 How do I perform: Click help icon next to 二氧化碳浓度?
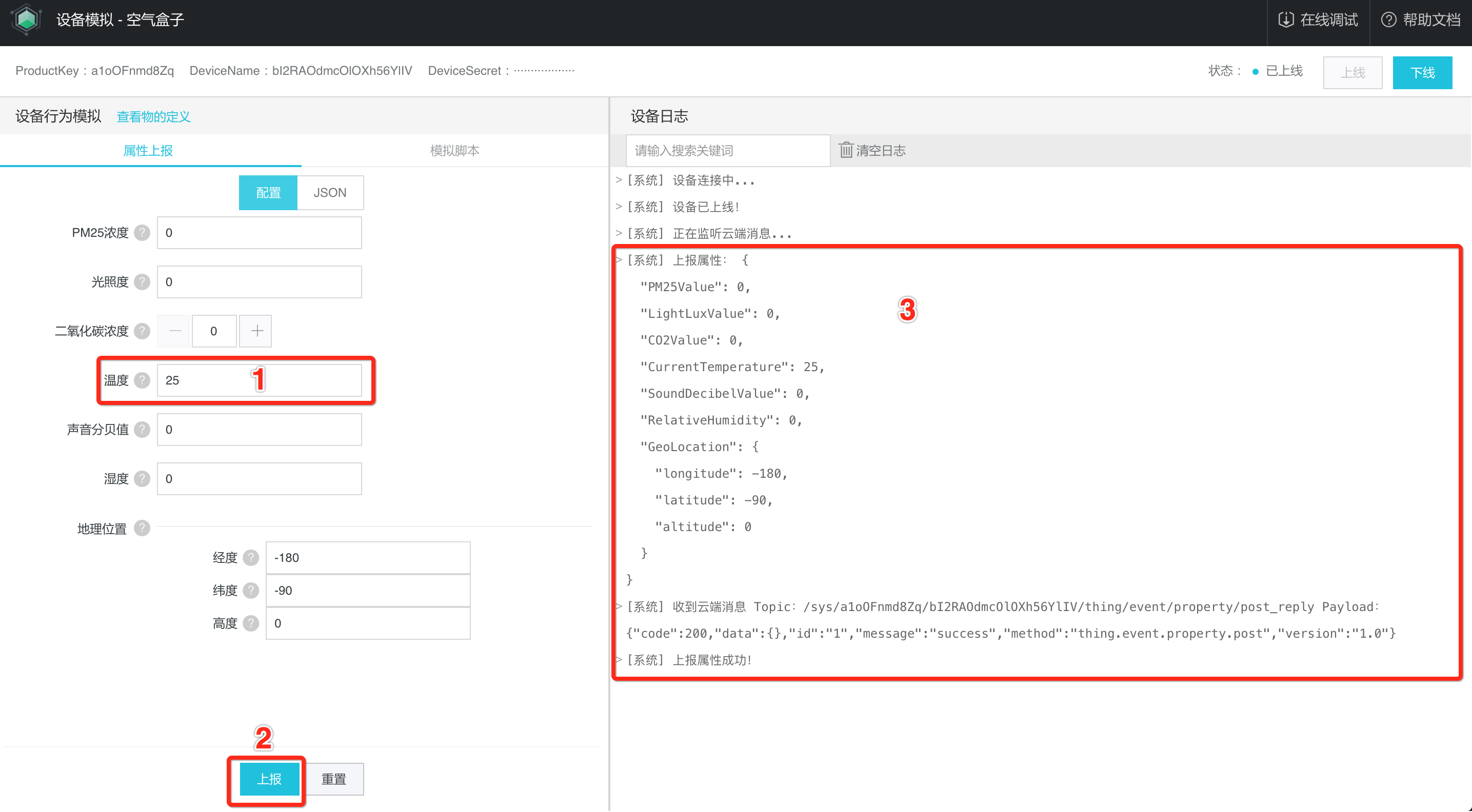(142, 331)
